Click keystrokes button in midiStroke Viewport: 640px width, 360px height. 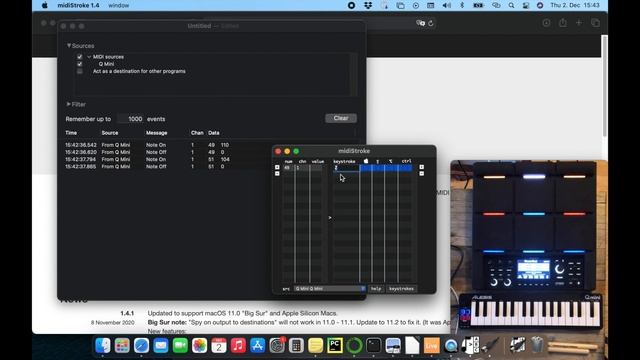point(401,289)
